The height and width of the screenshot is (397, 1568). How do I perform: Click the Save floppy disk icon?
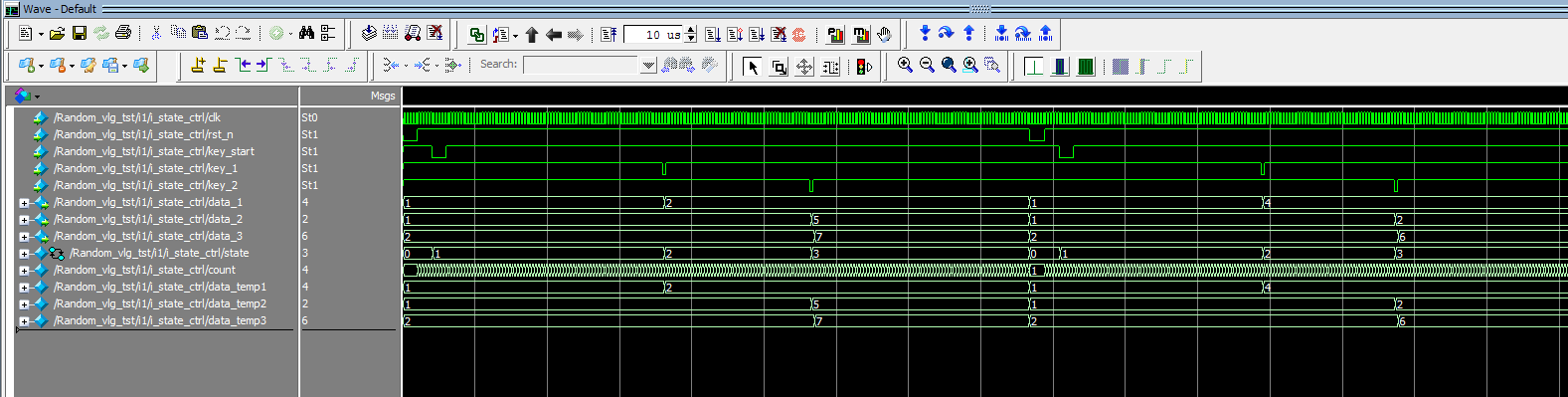(80, 34)
